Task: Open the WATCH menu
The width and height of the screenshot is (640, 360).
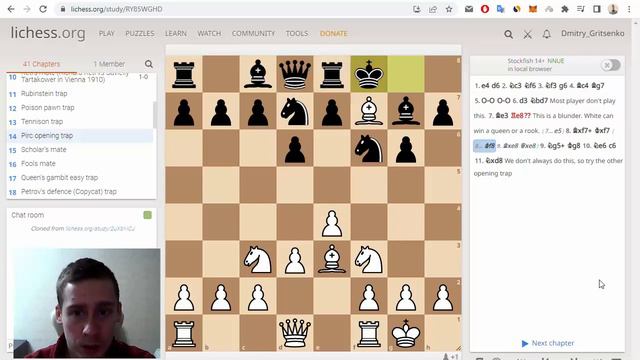Action: pos(209,33)
